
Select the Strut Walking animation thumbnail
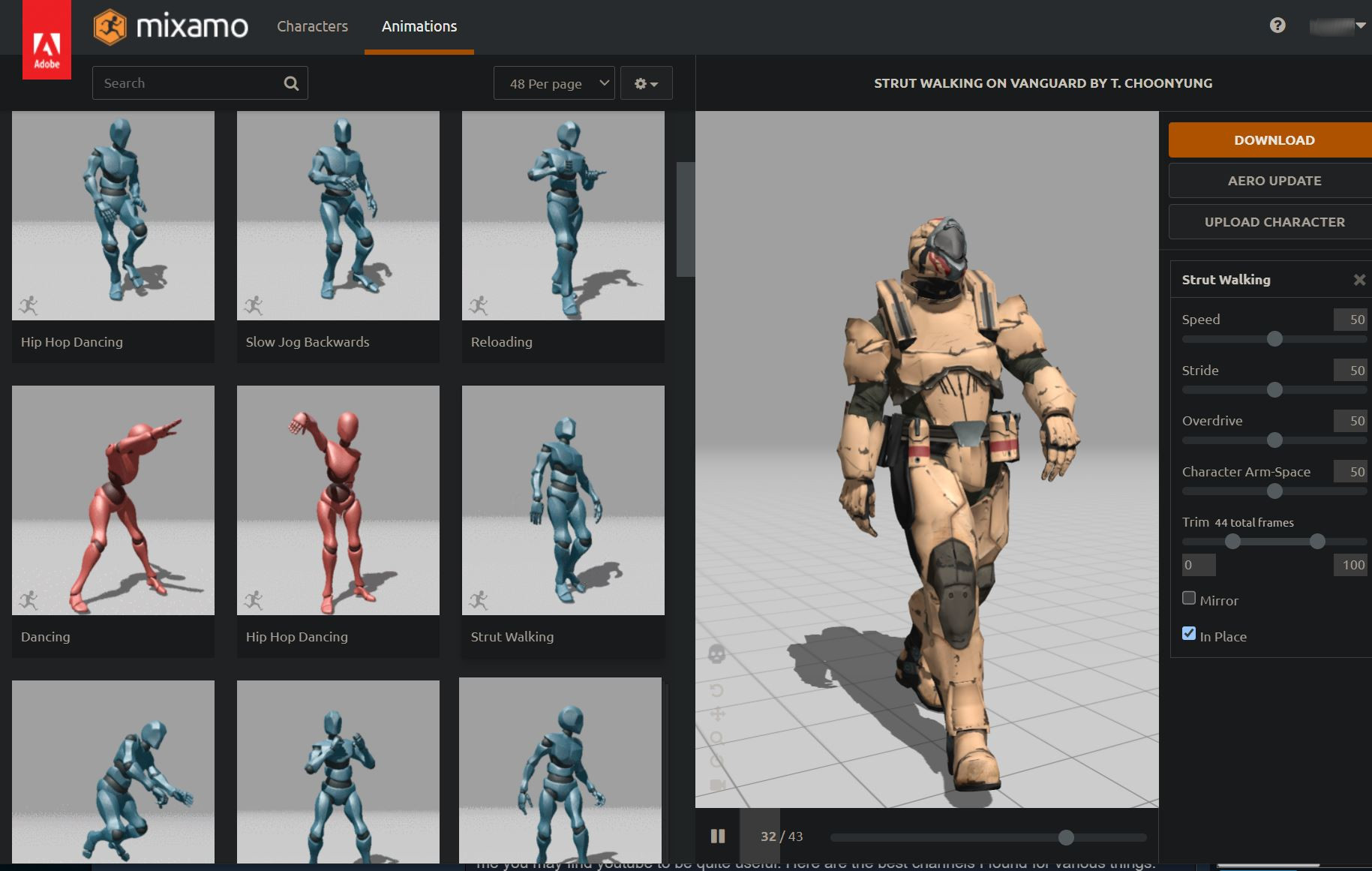coord(563,500)
